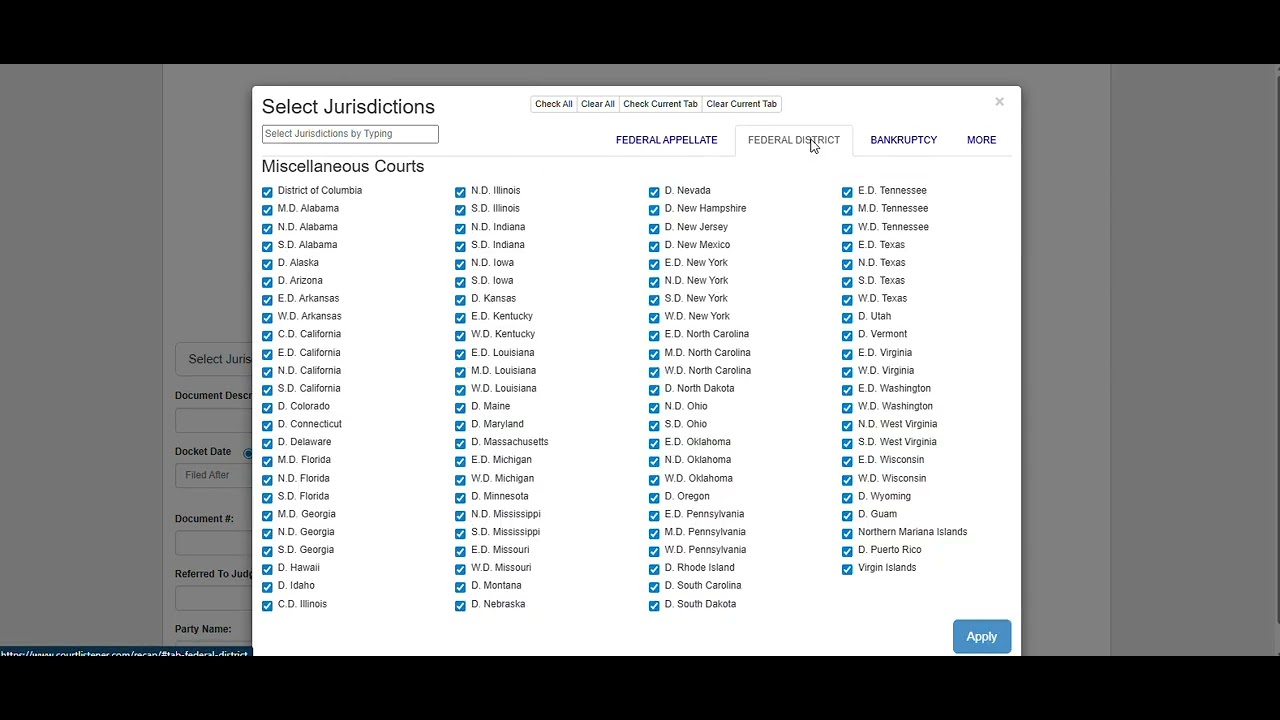The image size is (1280, 720).
Task: Toggle the W.D. Missouri checkbox
Action: 460,569
